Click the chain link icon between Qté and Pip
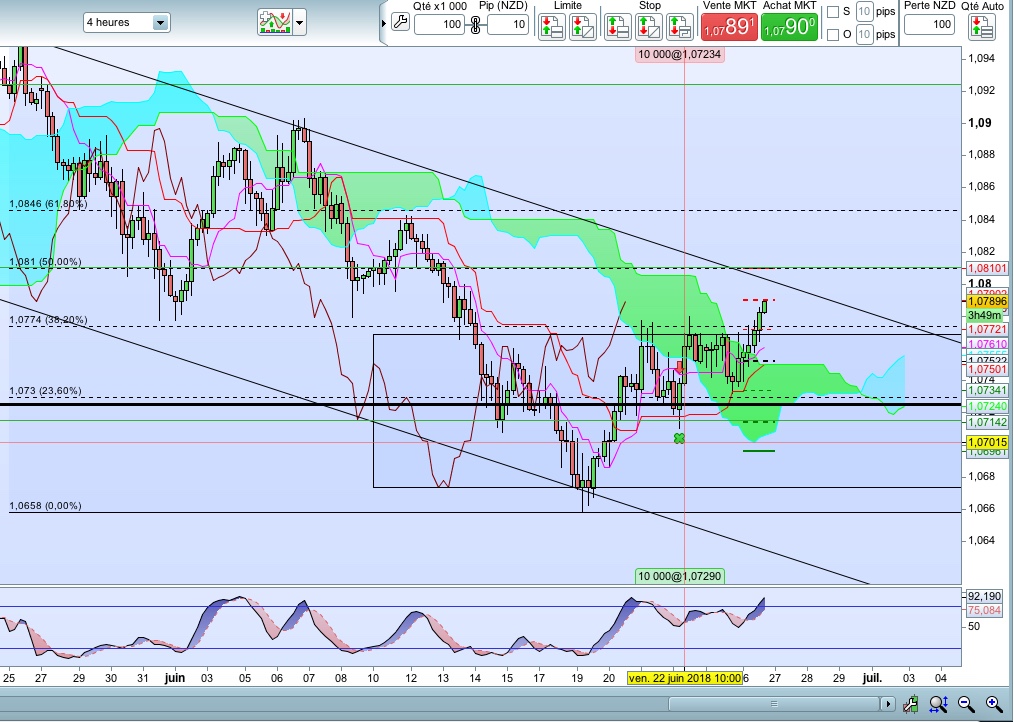This screenshot has width=1014, height=722. coord(475,25)
